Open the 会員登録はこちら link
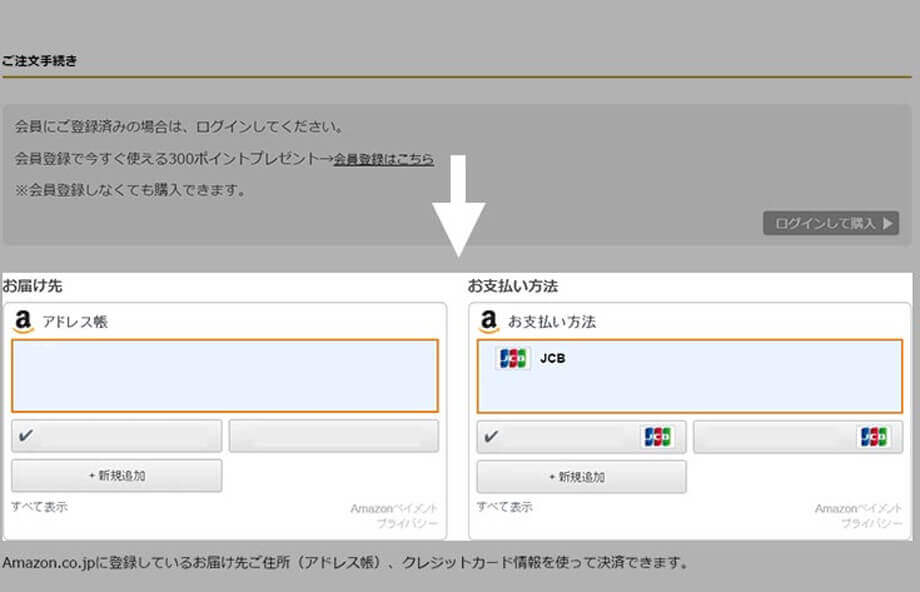The height and width of the screenshot is (592, 920). point(383,159)
